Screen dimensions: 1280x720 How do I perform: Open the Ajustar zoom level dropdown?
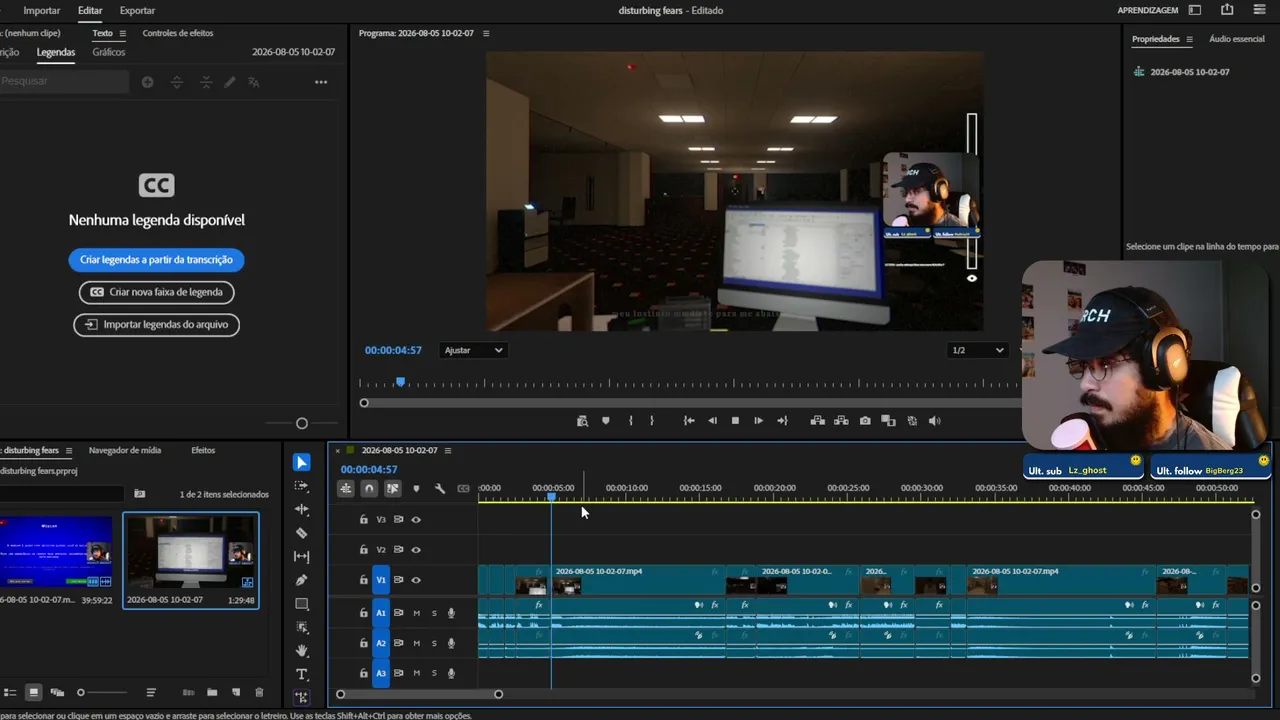click(x=474, y=350)
